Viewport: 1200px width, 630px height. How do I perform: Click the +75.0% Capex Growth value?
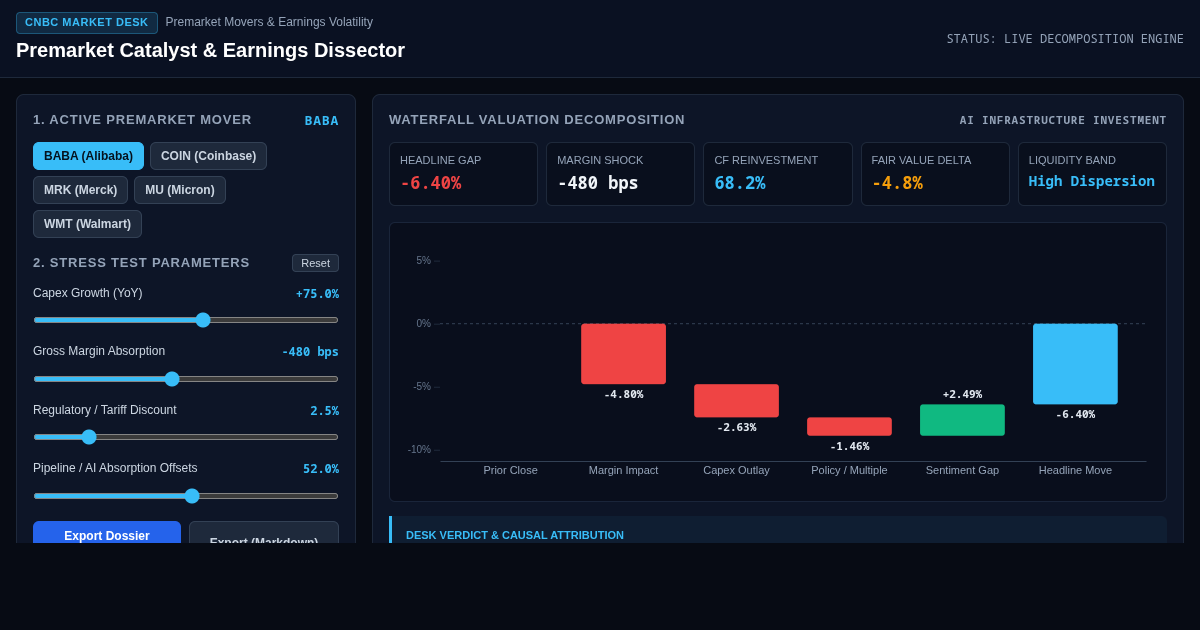point(317,294)
